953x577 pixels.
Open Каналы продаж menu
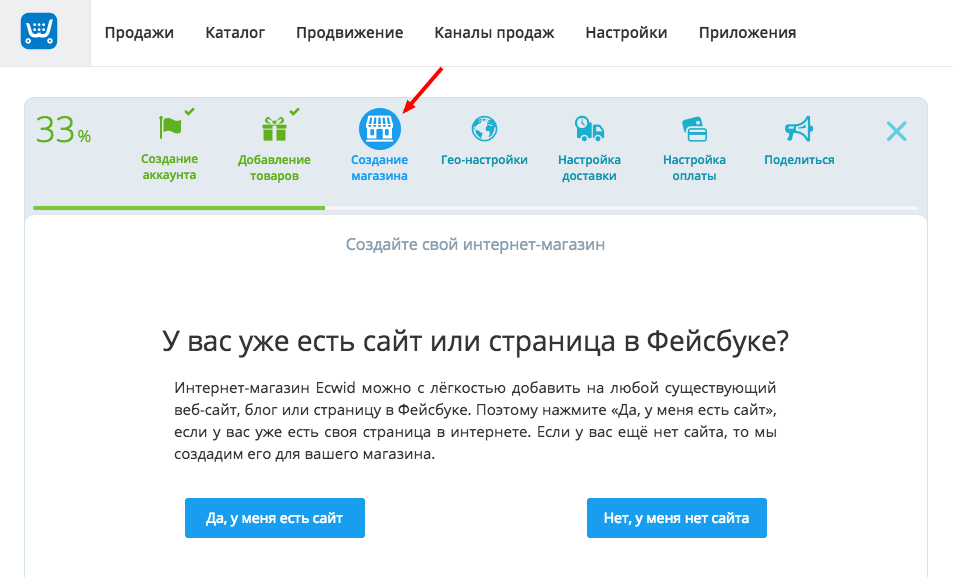[x=494, y=33]
